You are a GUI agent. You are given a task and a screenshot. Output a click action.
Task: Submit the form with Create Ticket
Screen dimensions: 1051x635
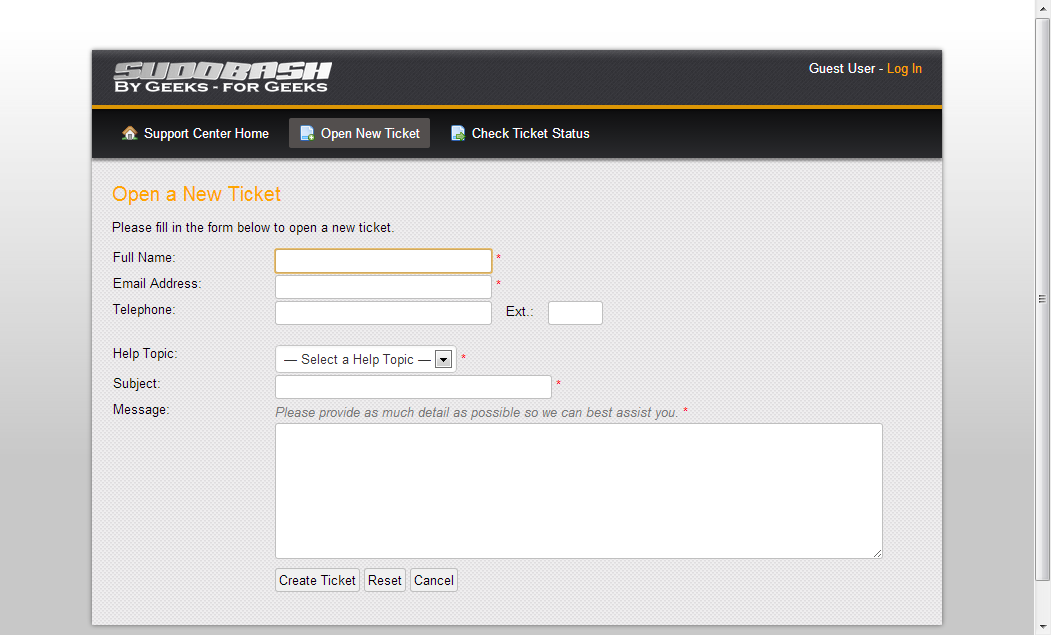317,580
